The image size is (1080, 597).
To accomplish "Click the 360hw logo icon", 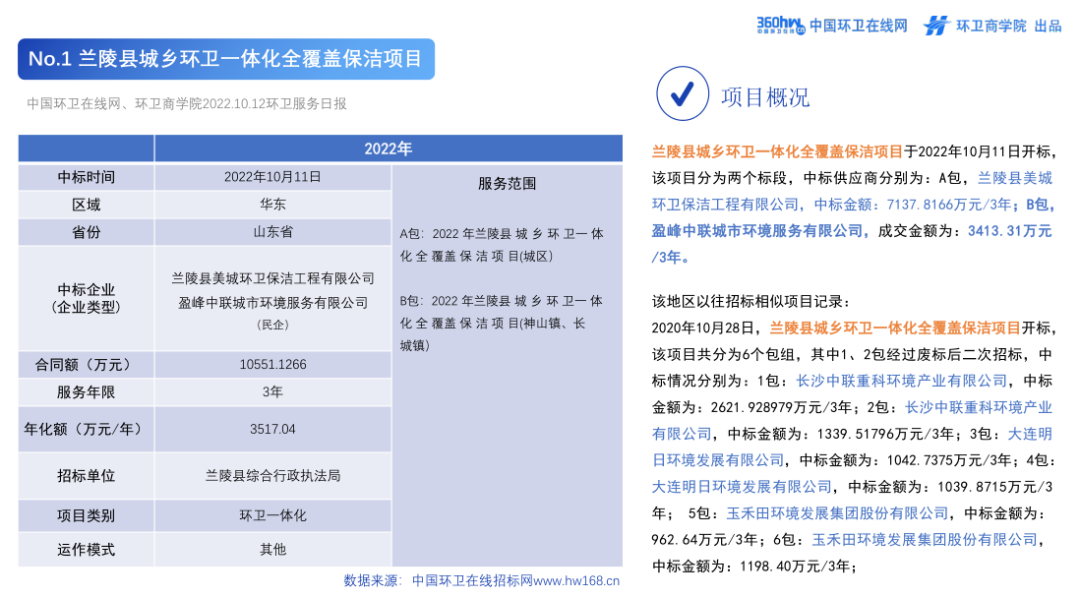I will (x=780, y=25).
